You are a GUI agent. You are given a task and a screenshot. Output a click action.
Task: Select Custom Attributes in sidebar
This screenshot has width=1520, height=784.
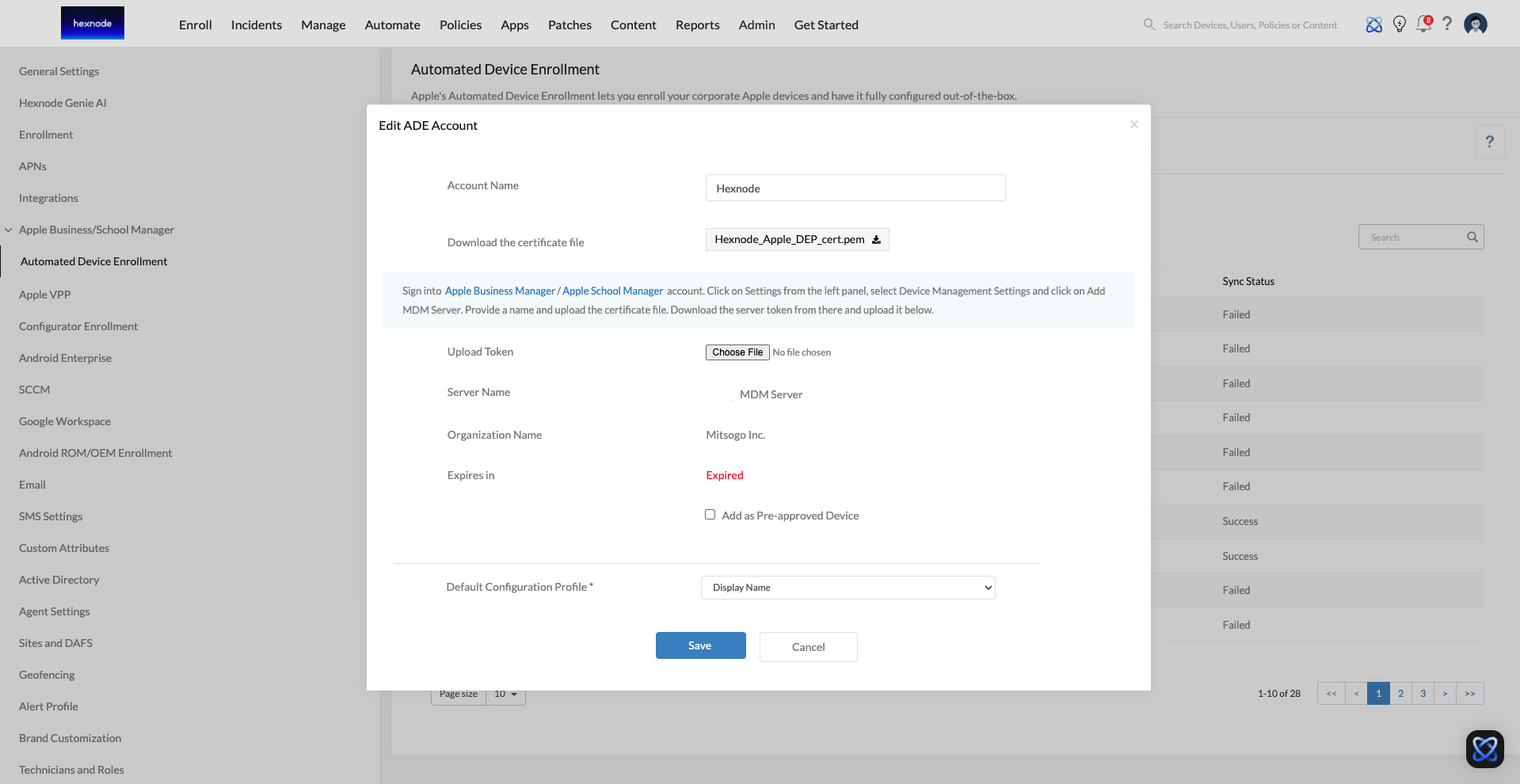coord(64,548)
